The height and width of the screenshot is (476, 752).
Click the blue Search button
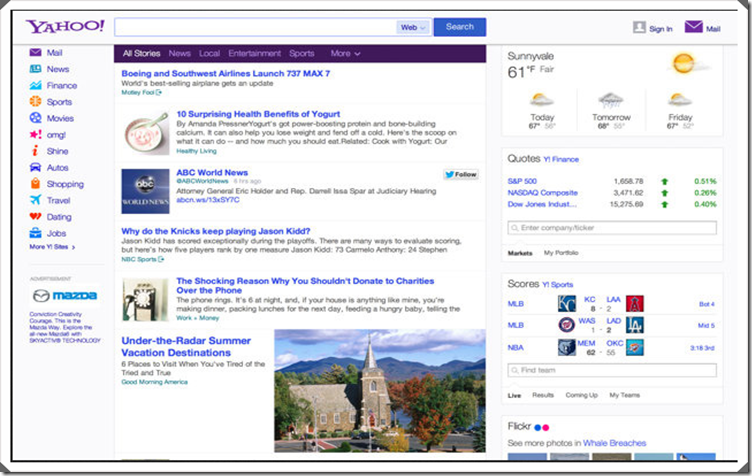[x=459, y=27]
